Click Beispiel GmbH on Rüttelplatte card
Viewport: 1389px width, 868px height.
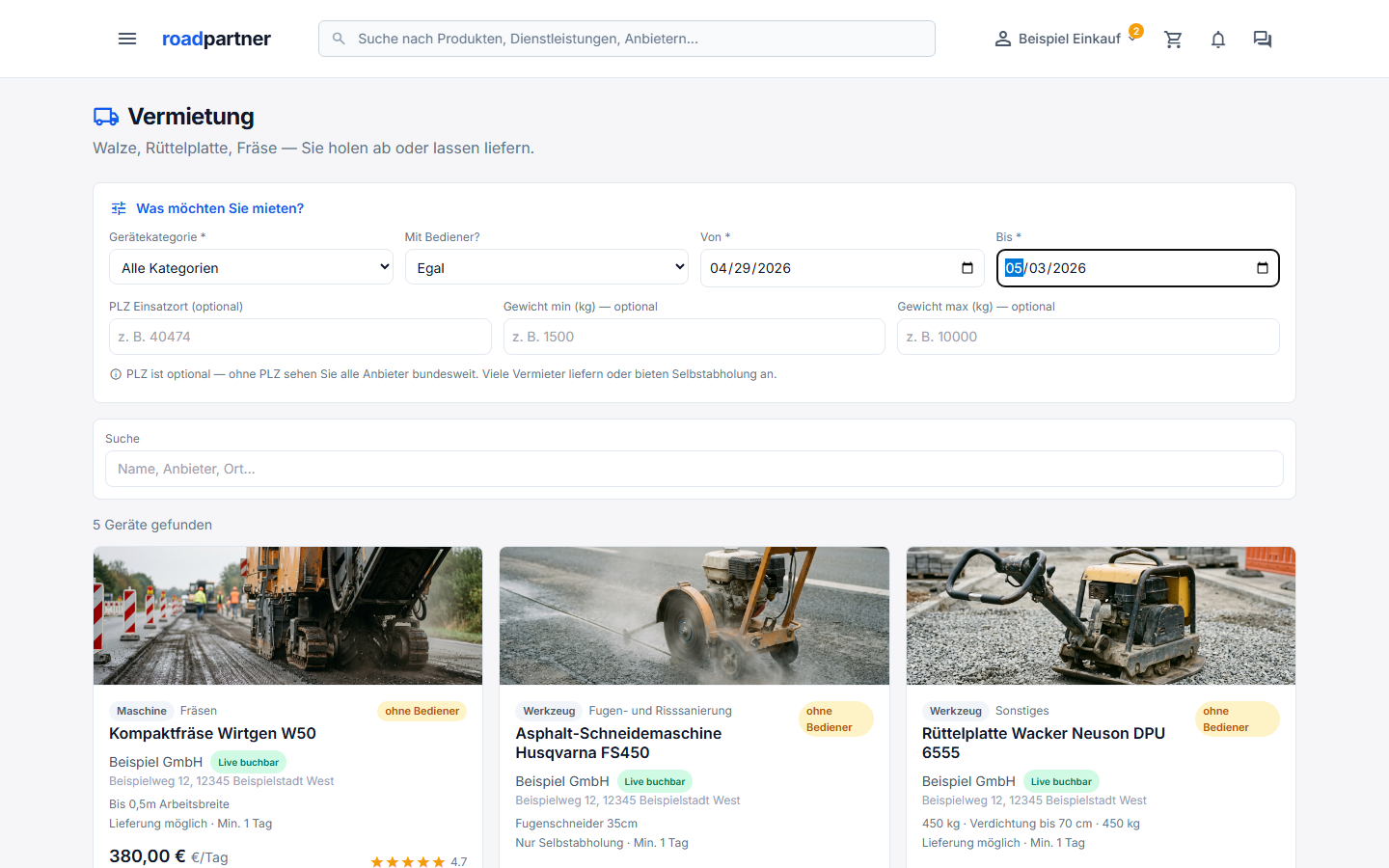(x=968, y=781)
